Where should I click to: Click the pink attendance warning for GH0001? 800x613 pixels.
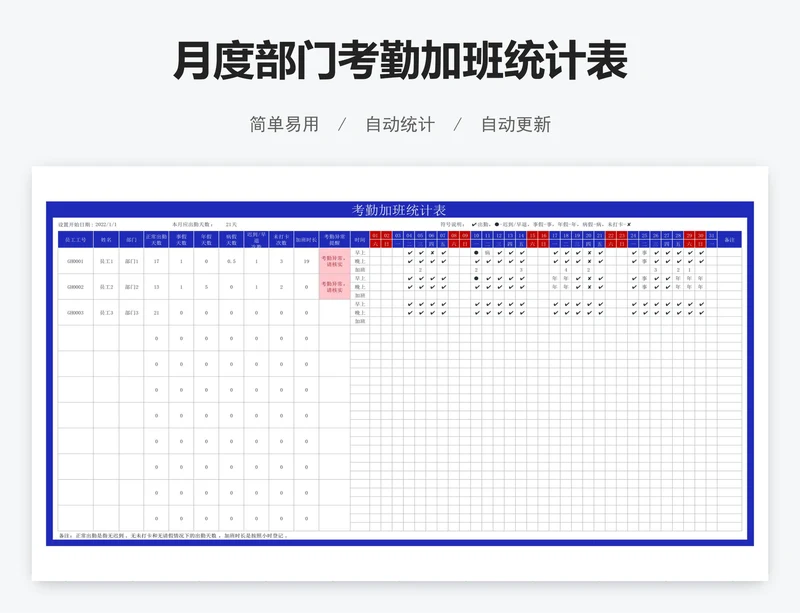pos(334,262)
